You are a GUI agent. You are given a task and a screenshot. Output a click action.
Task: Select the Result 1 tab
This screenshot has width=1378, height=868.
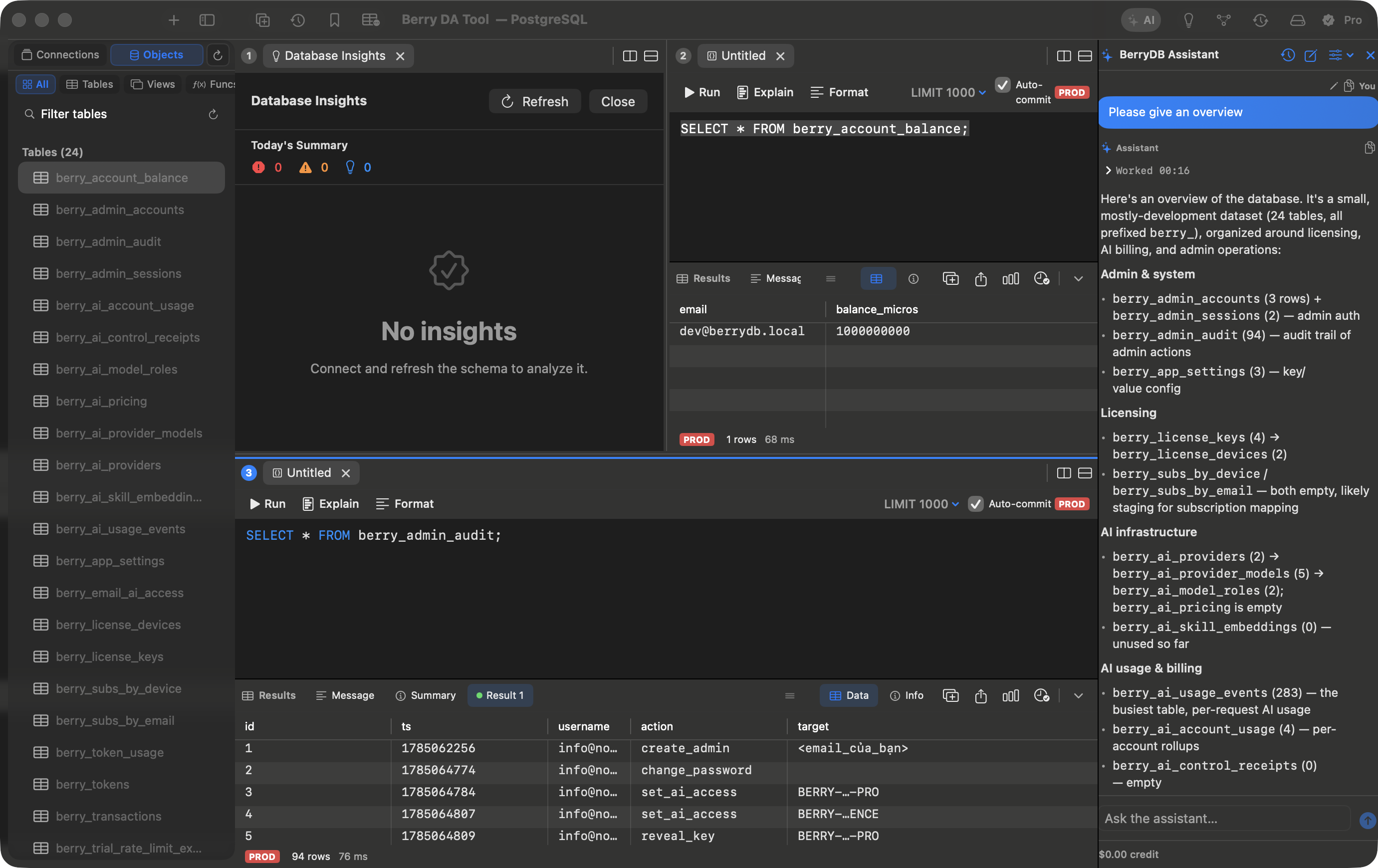pos(499,695)
